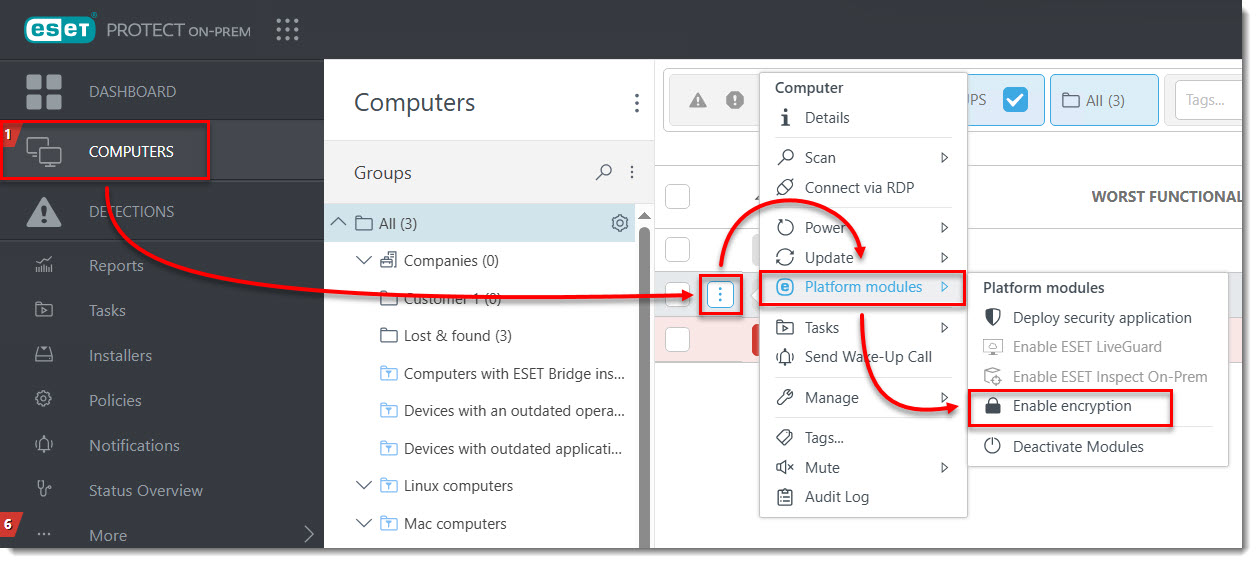
Task: Click the groups panel scrollbar
Action: pyautogui.click(x=645, y=380)
